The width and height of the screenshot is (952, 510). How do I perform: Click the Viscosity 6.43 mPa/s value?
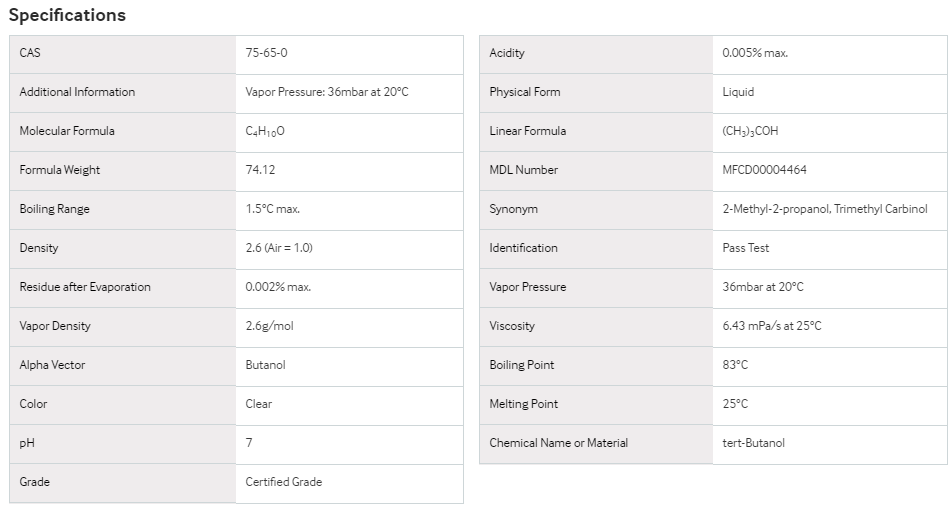[771, 326]
